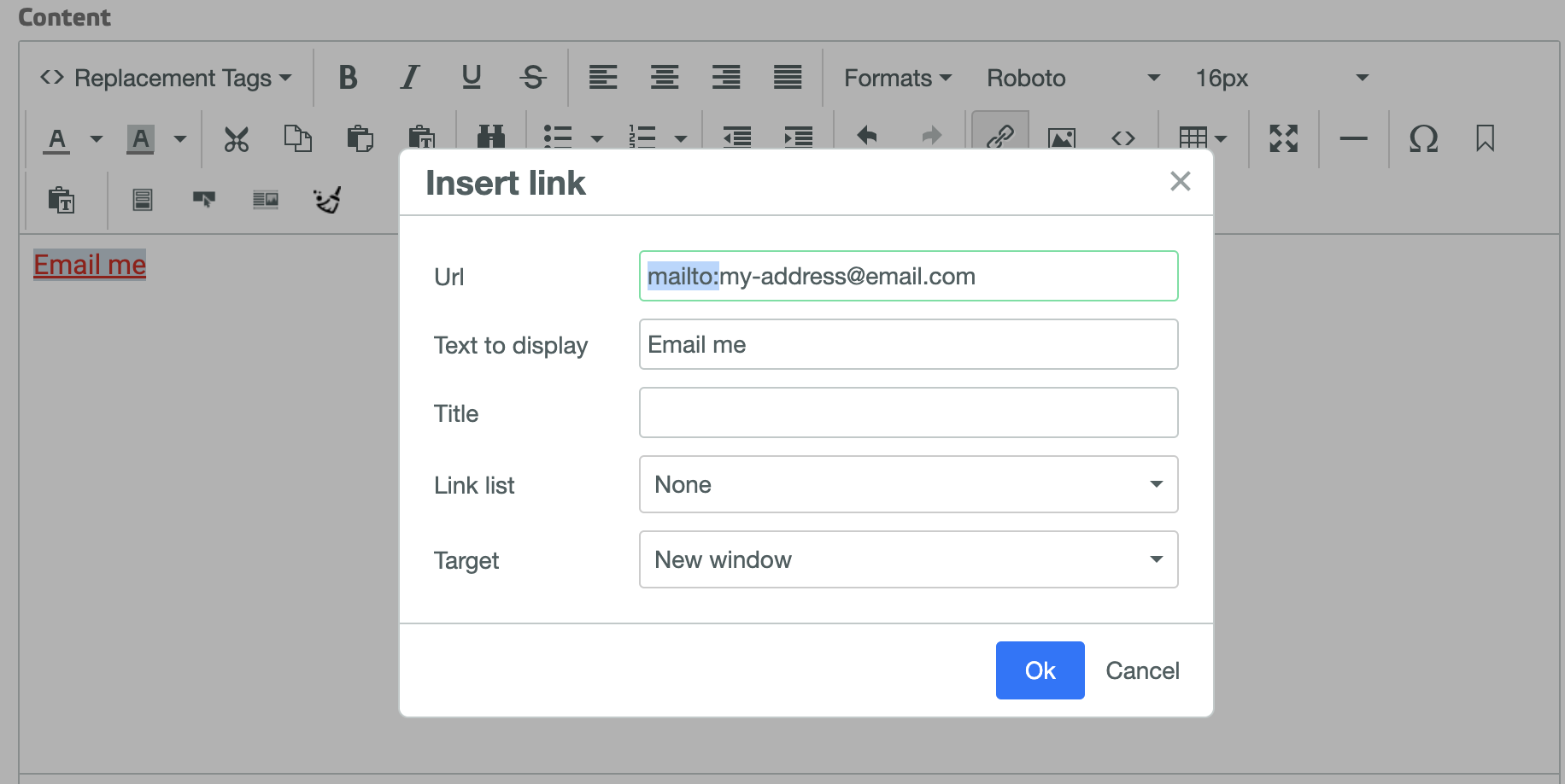Click the broom clear formatting icon
The width and height of the screenshot is (1565, 784).
pos(327,200)
